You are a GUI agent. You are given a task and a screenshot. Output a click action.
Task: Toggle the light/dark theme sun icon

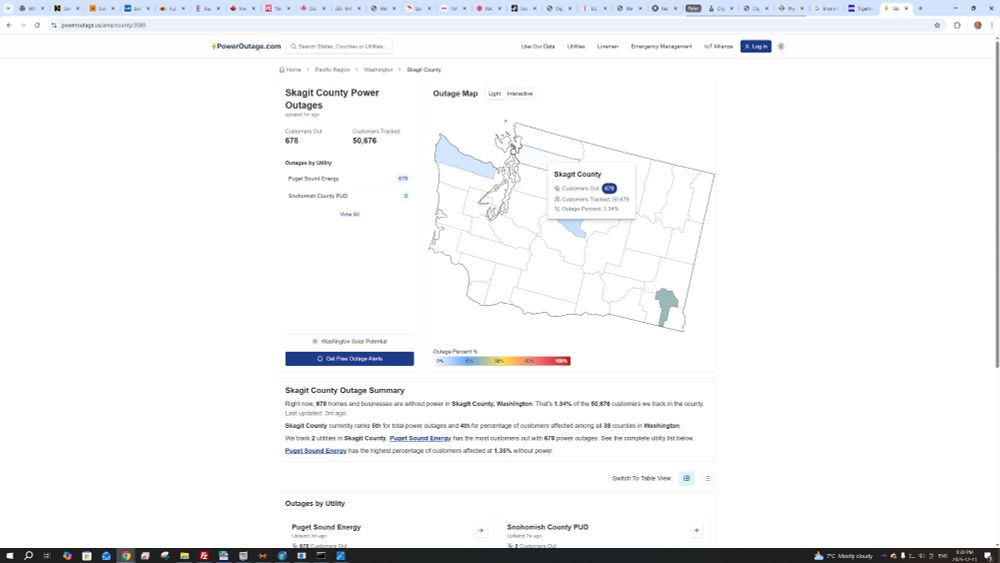point(781,47)
